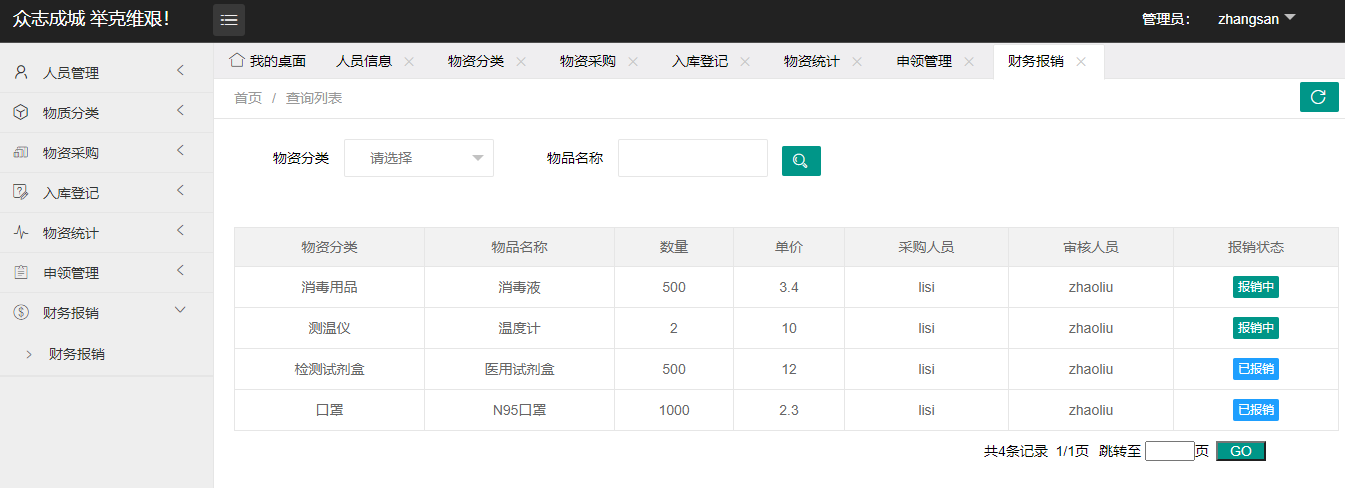Select the 财务报销 submenu item
The image size is (1345, 488).
[77, 353]
